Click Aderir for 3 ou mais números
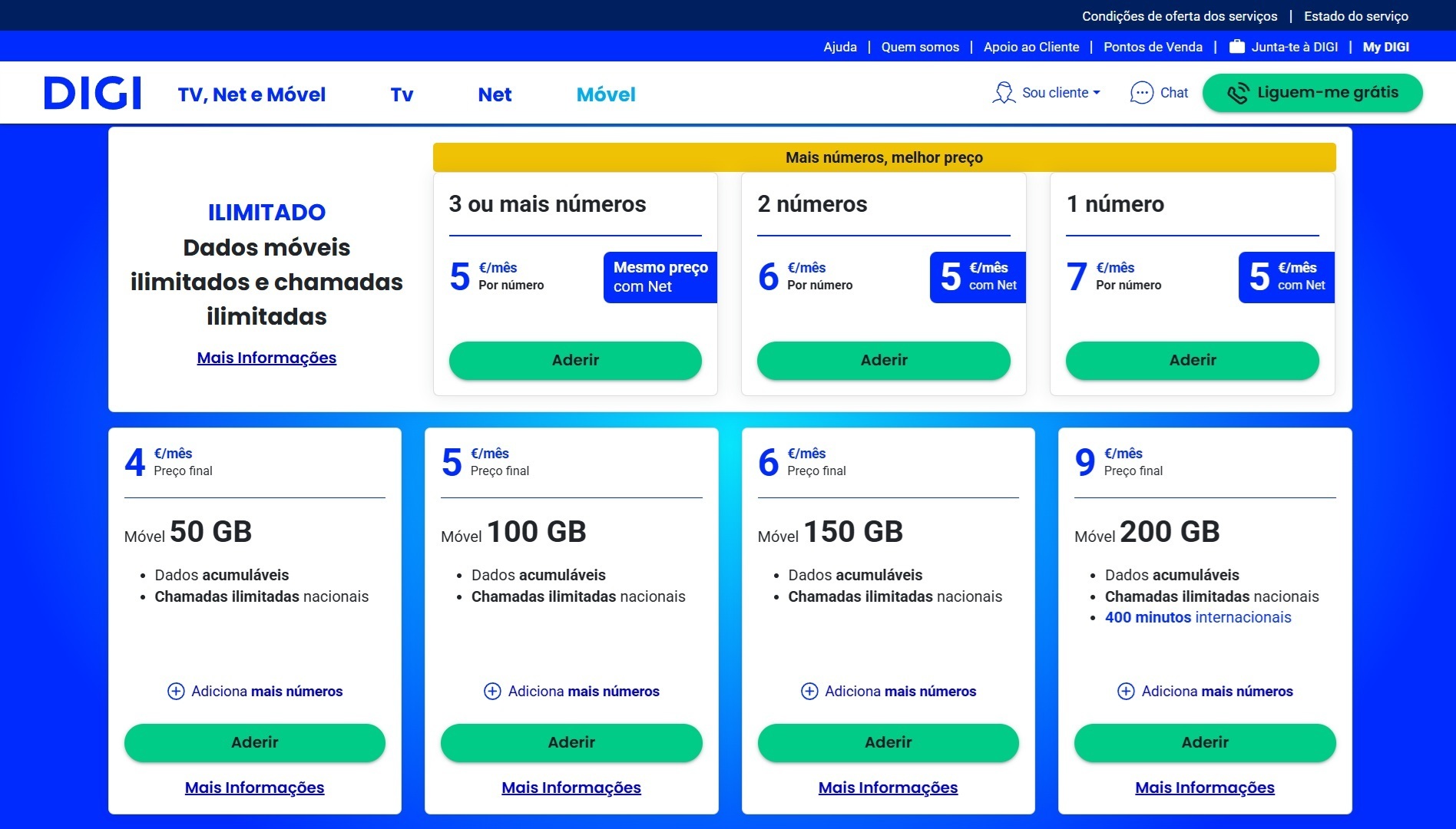 tap(575, 360)
